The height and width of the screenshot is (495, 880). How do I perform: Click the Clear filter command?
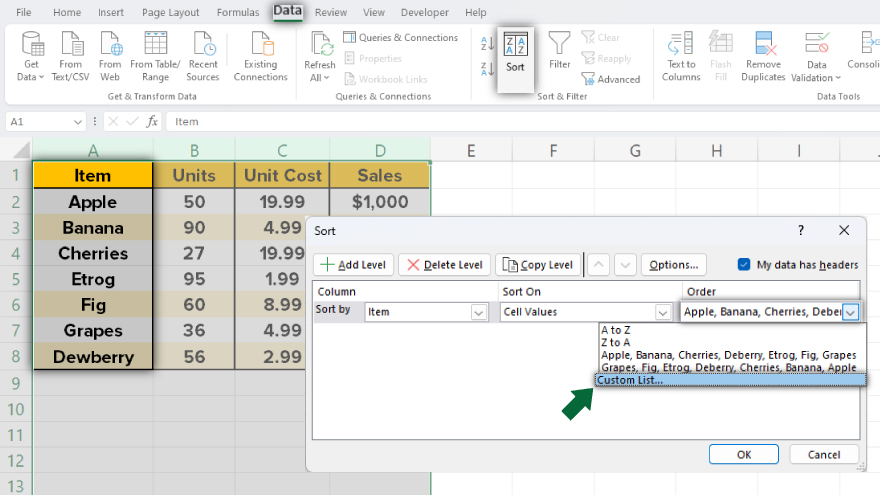click(x=601, y=38)
